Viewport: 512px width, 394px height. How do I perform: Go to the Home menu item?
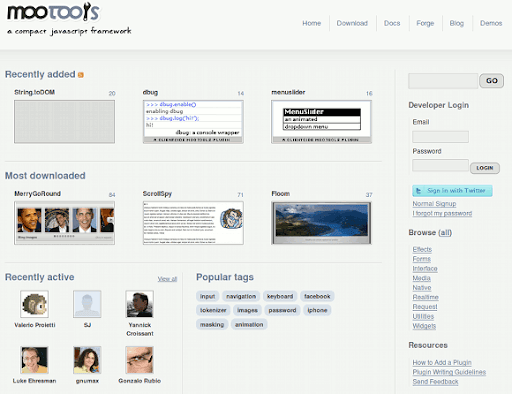[x=312, y=23]
